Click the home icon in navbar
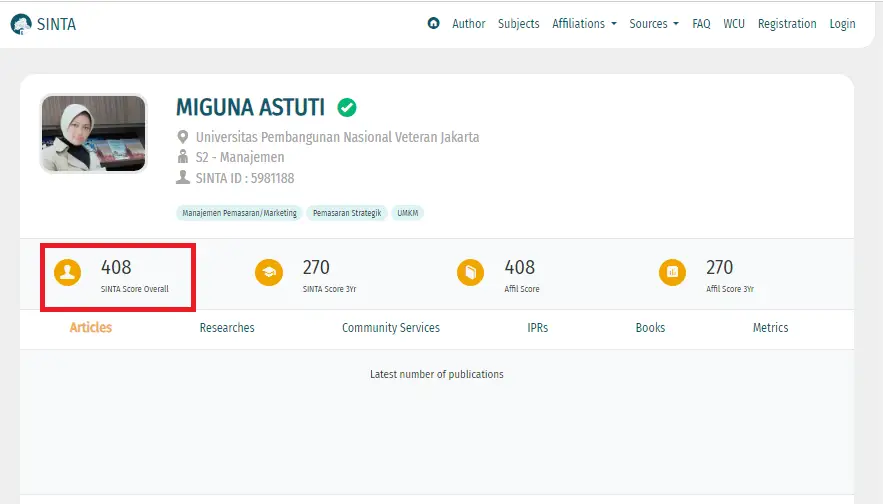883x504 pixels. 433,23
